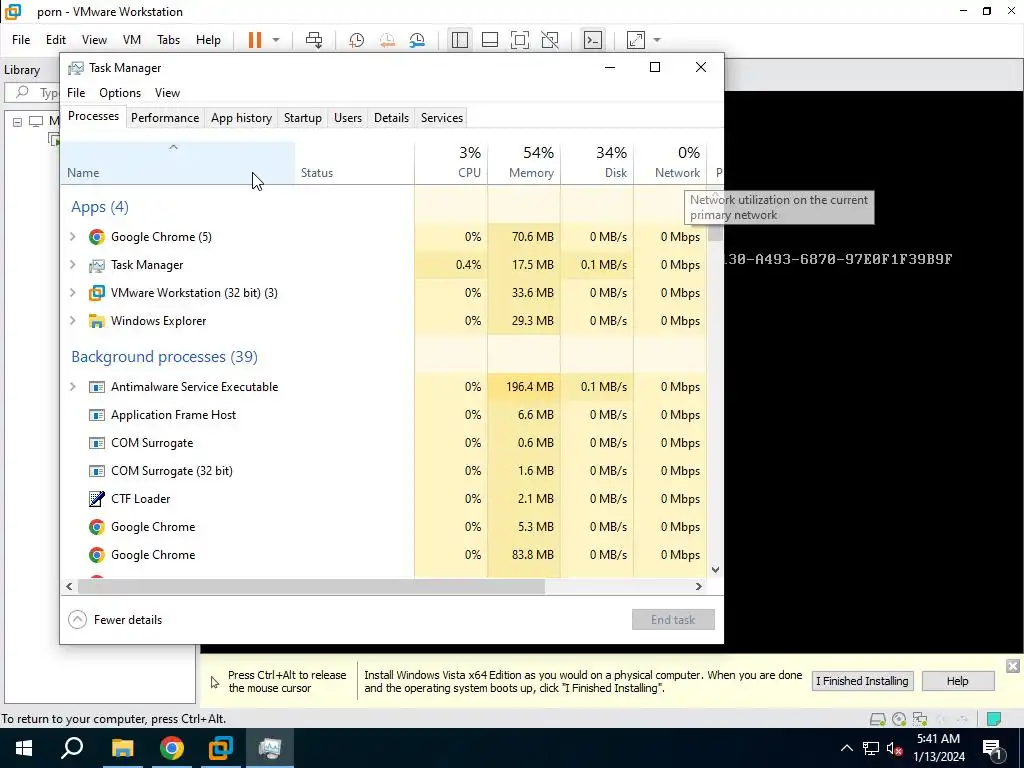The width and height of the screenshot is (1024, 768).
Task: Expand Antimalware Service Executable row
Action: [x=72, y=387]
